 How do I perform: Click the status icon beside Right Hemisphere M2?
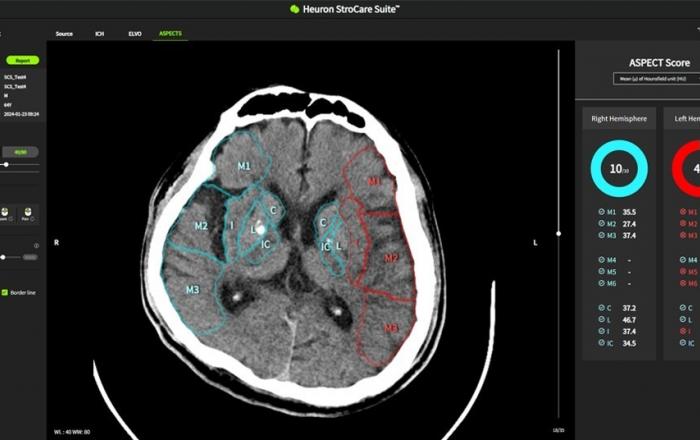[601, 224]
